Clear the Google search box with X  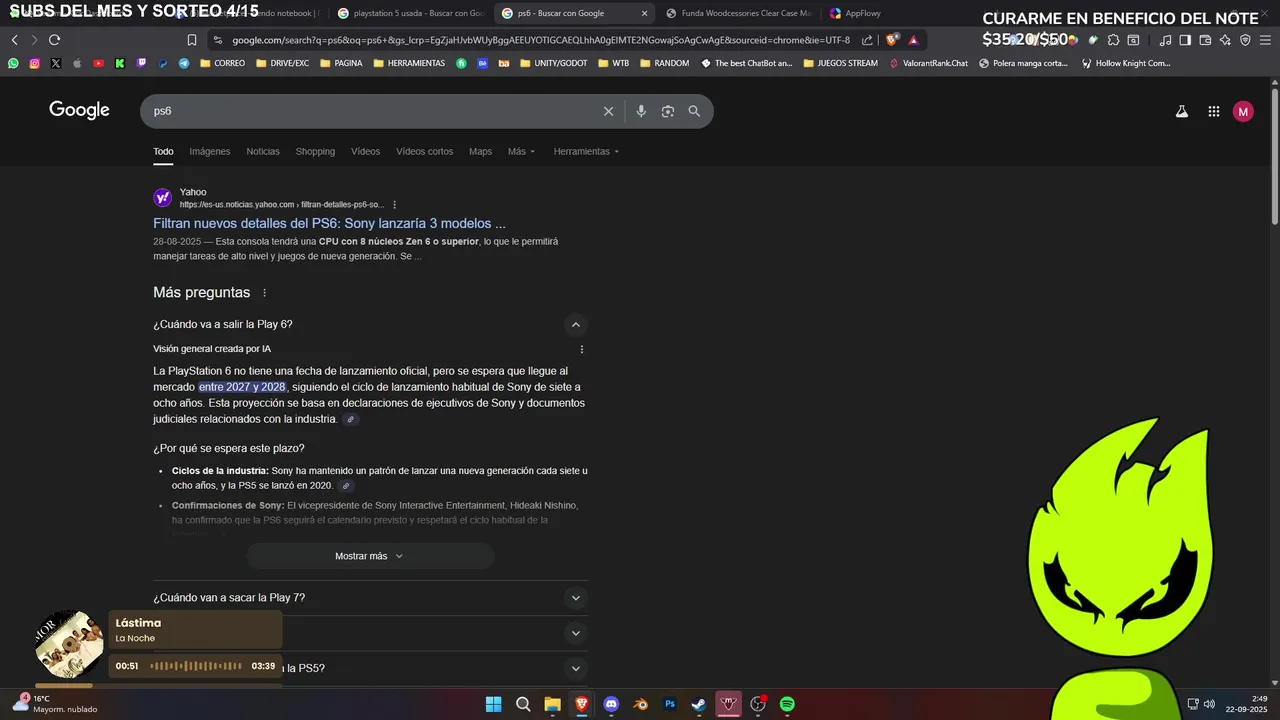click(608, 111)
